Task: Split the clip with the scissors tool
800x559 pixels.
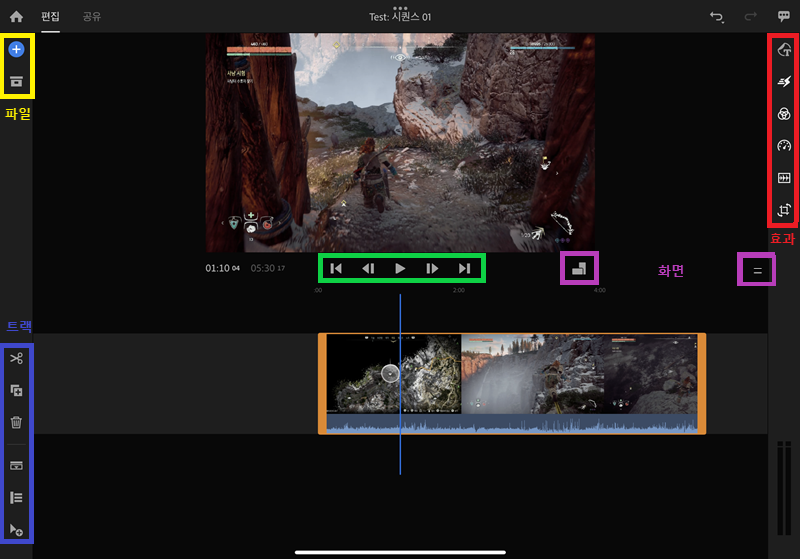Action: pyautogui.click(x=16, y=359)
